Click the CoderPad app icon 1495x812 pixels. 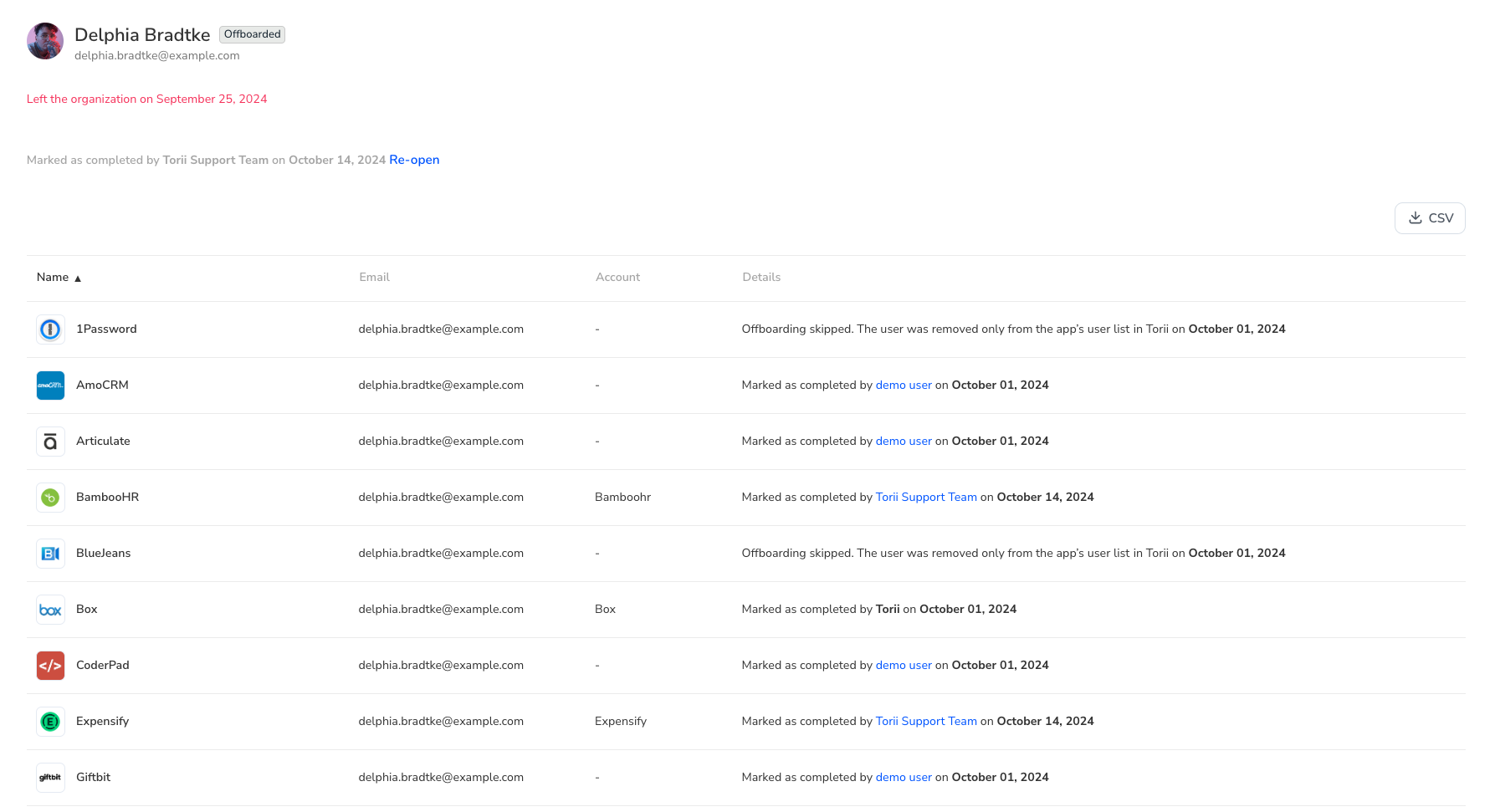point(50,666)
